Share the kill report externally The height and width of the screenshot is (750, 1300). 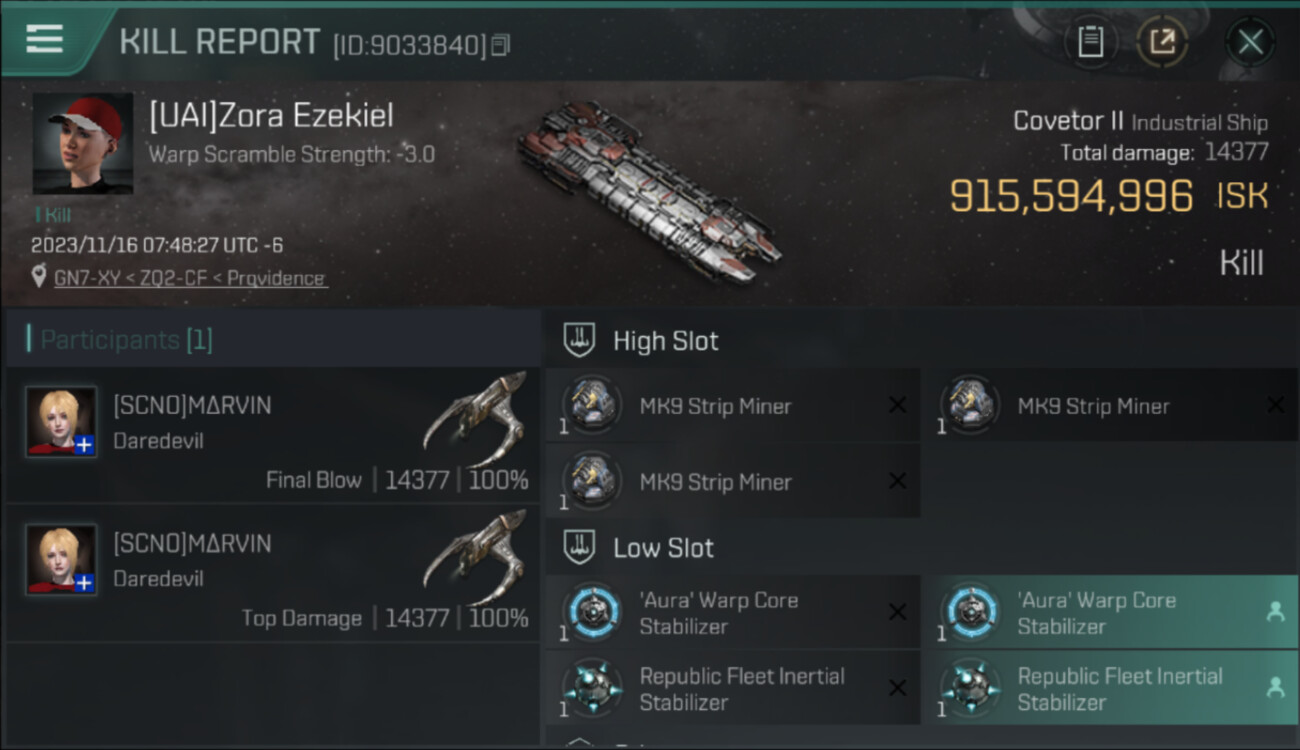click(x=1162, y=42)
